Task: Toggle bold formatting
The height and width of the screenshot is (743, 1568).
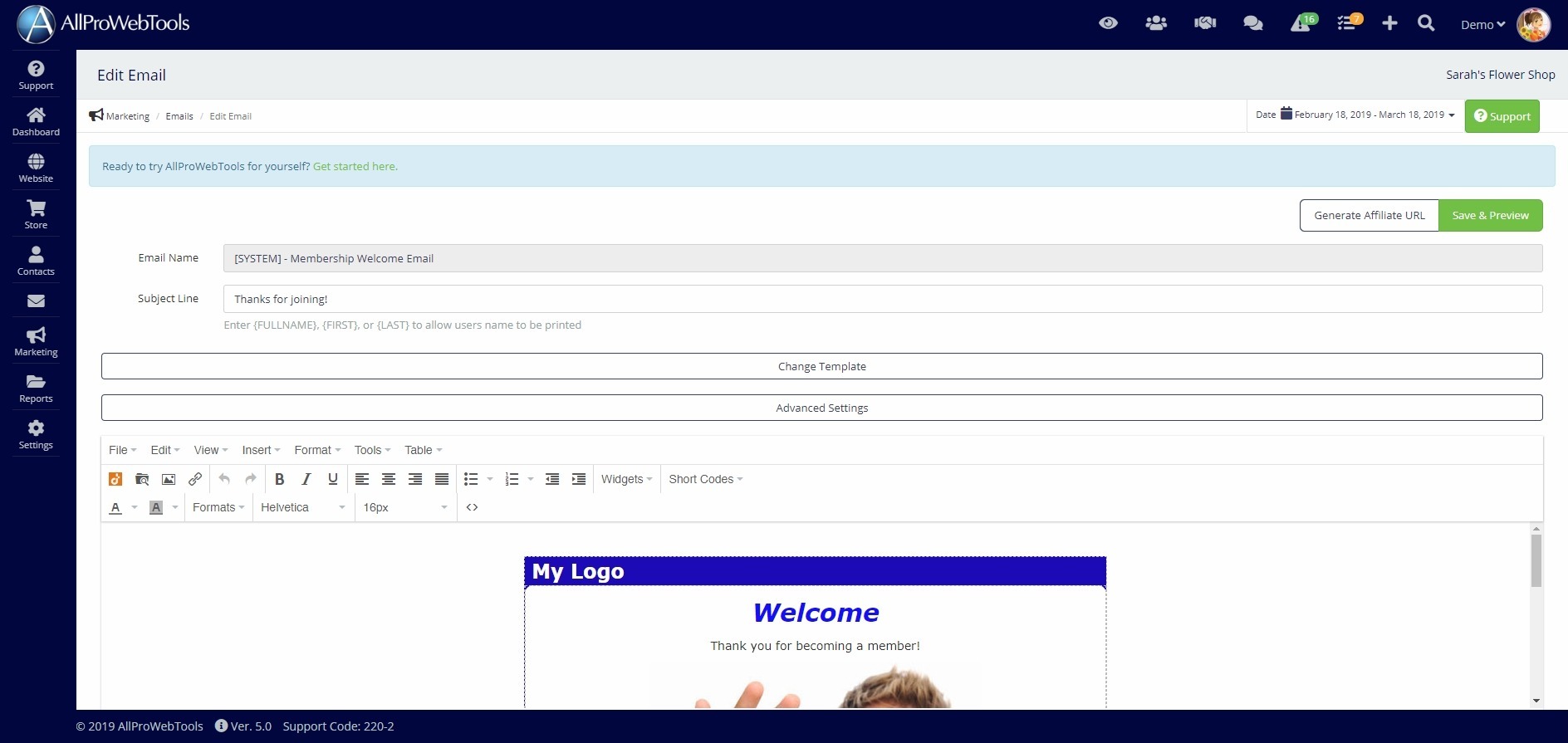Action: pyautogui.click(x=280, y=479)
